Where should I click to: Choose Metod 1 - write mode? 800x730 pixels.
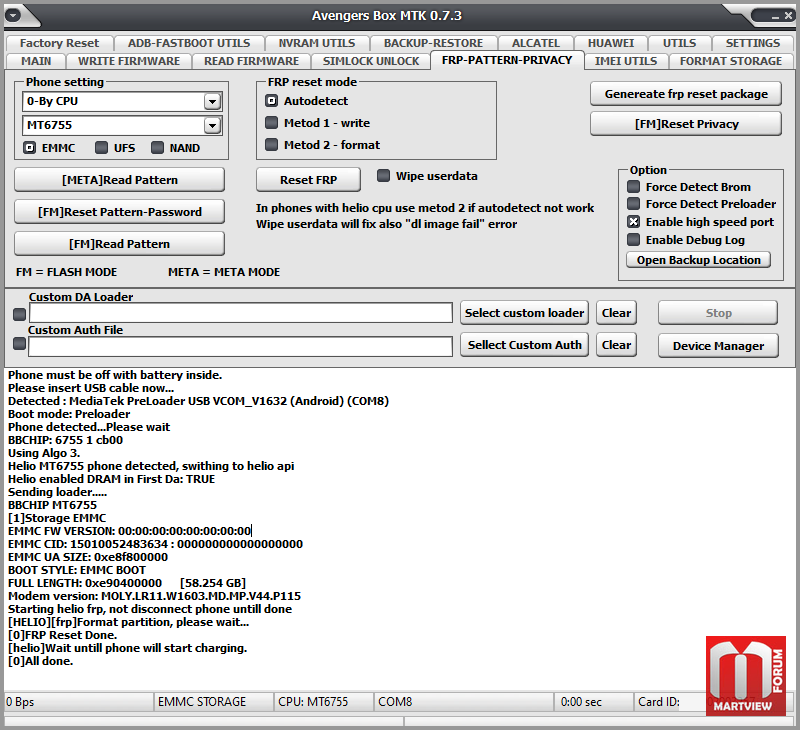[271, 123]
